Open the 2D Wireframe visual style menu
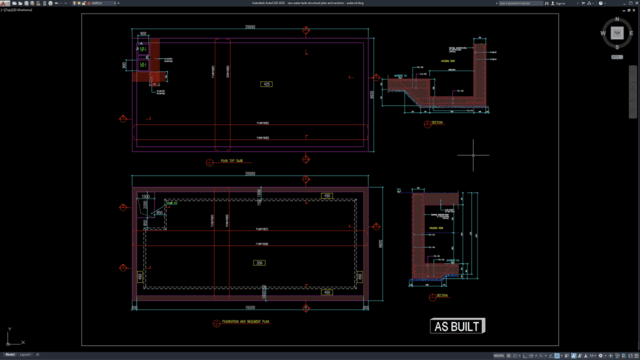This screenshot has height=360, width=640. point(21,10)
